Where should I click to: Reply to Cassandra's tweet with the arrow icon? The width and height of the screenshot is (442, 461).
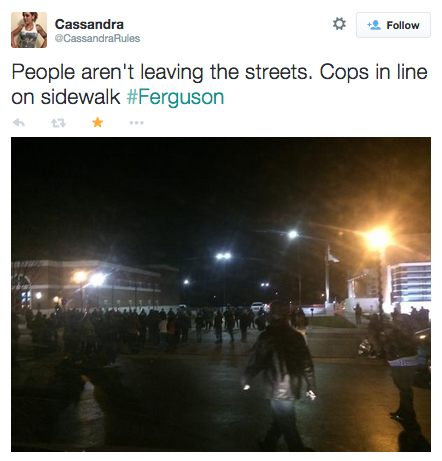pyautogui.click(x=19, y=123)
